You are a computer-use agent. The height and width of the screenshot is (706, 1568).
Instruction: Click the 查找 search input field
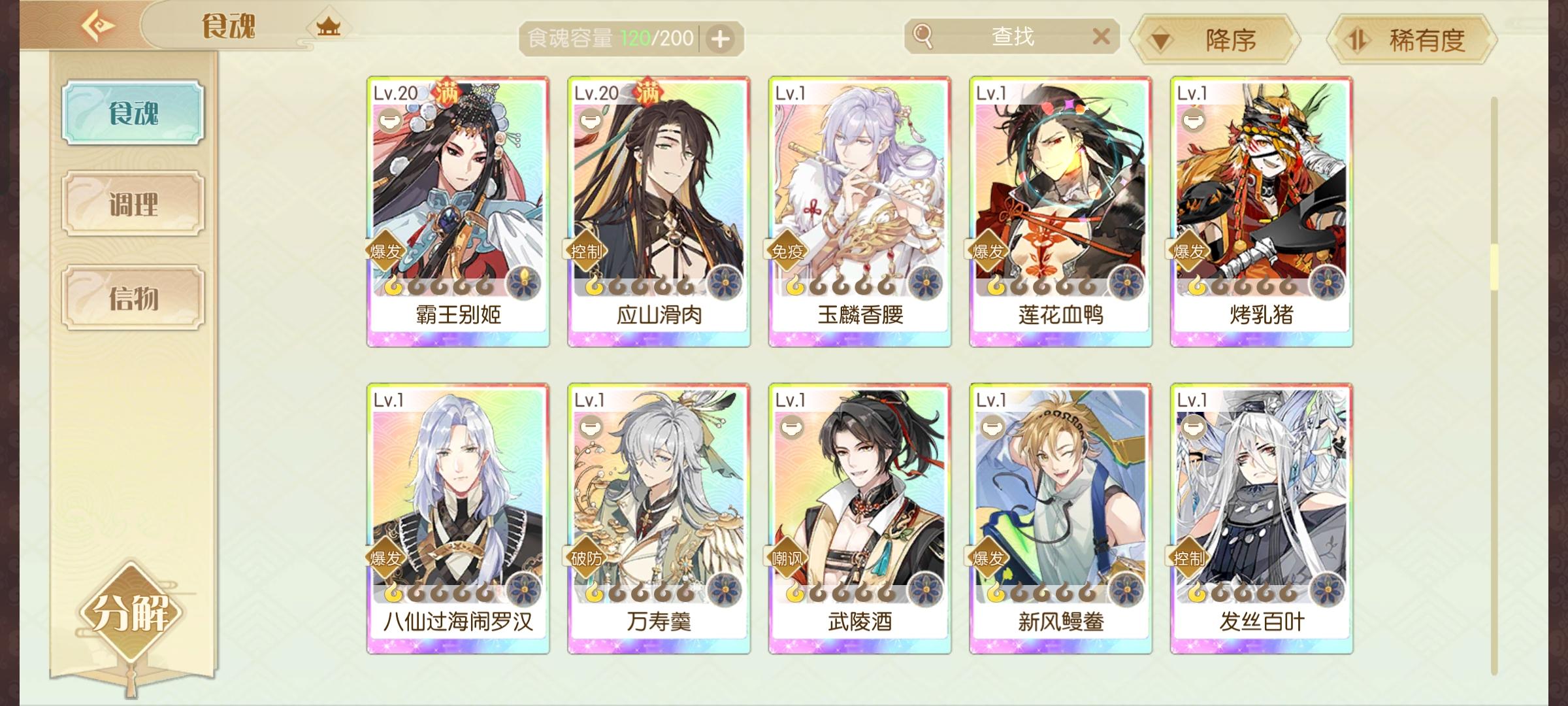pos(1012,36)
